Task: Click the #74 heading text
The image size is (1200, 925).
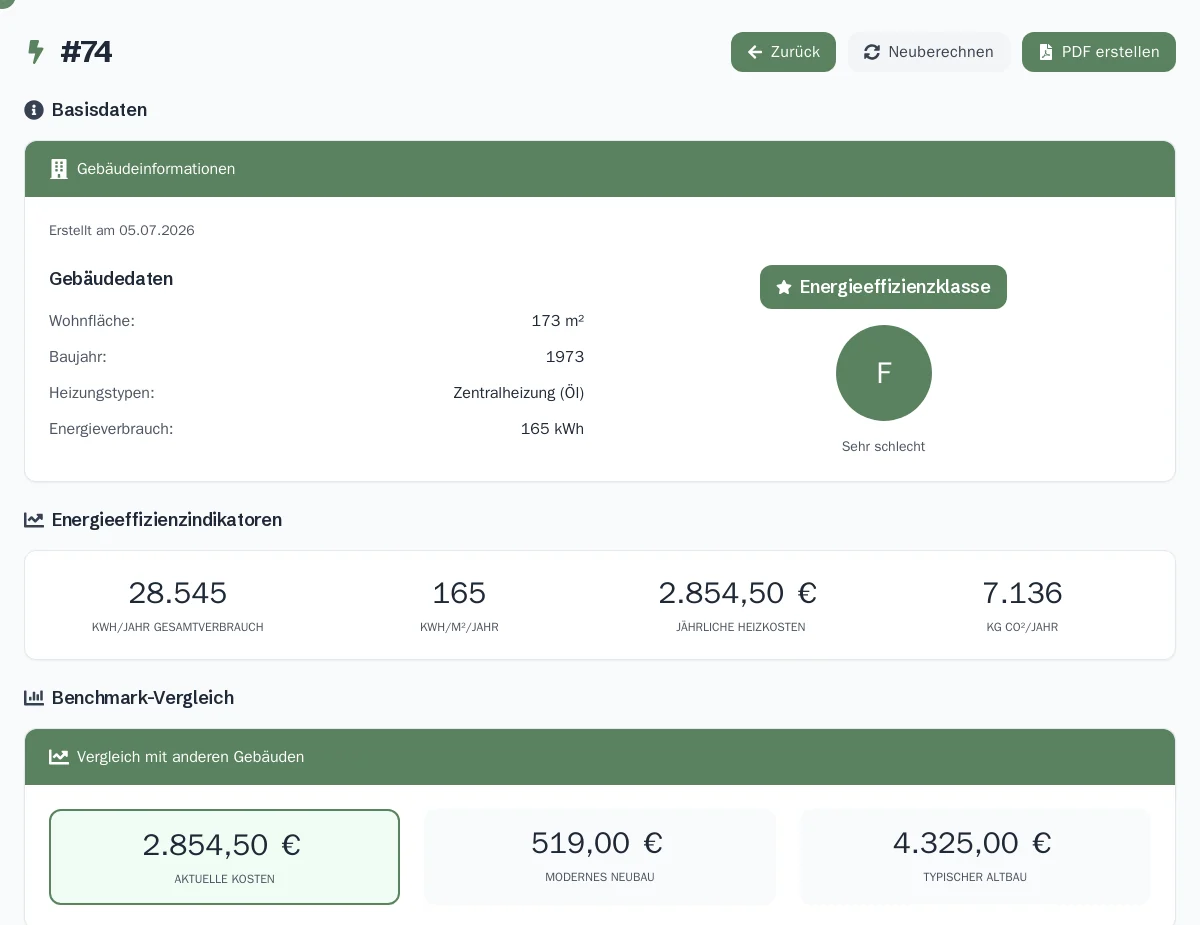Action: tap(86, 52)
